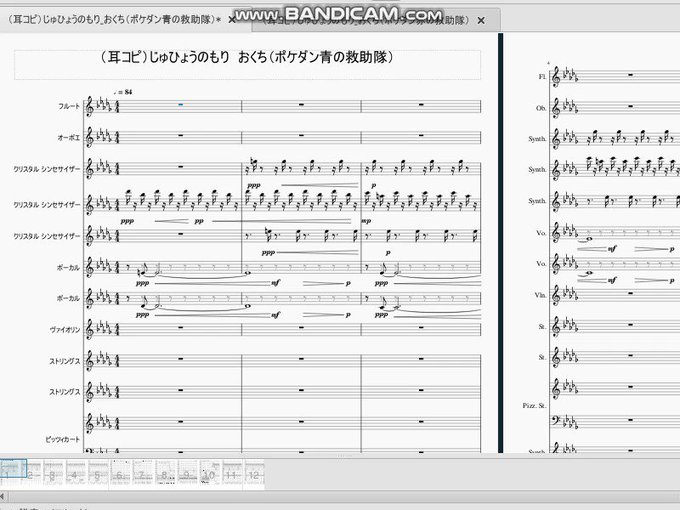The width and height of the screenshot is (680, 510).
Task: Select the フルート instrument name
Action: coord(69,106)
